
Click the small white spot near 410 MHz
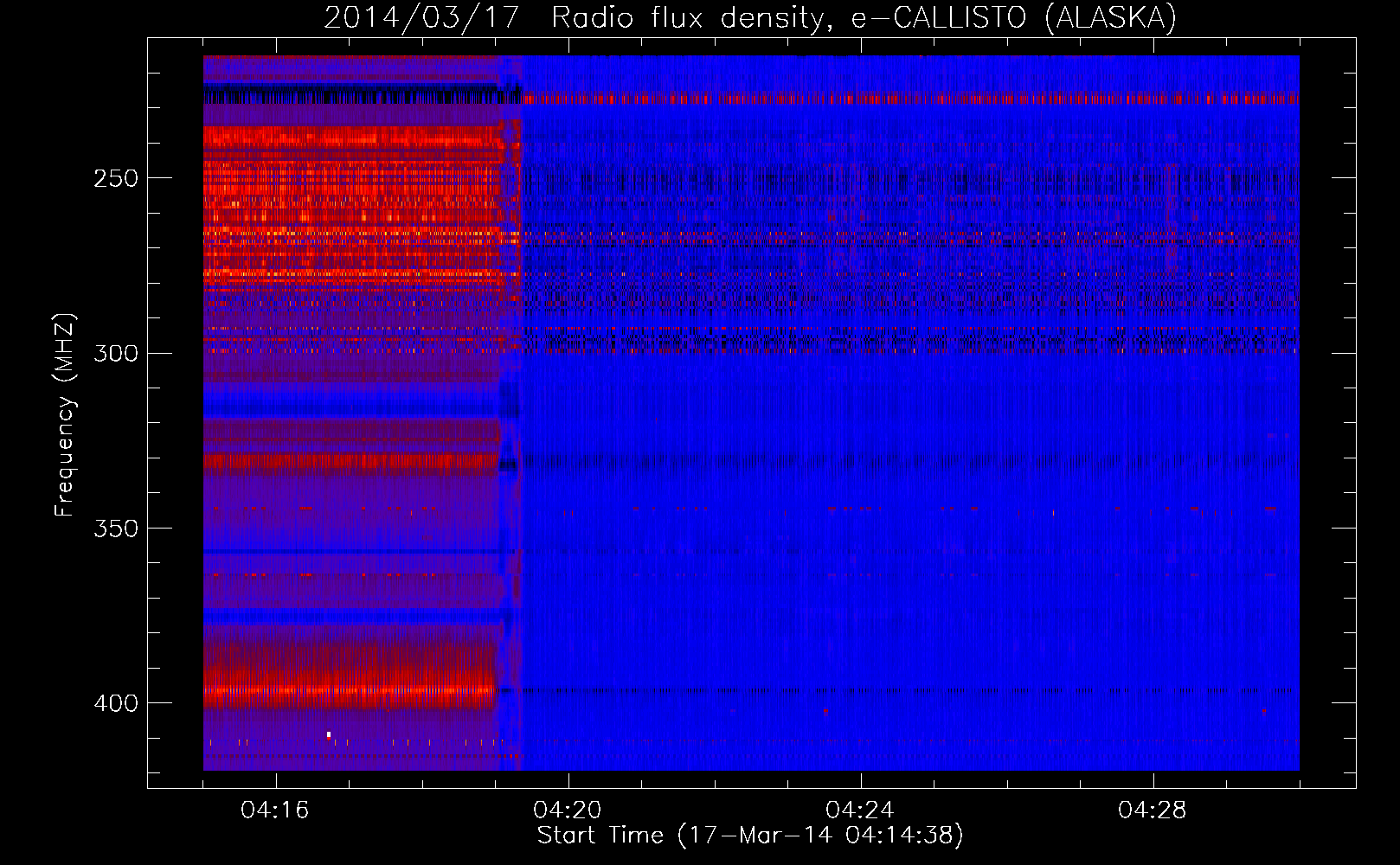pos(329,734)
